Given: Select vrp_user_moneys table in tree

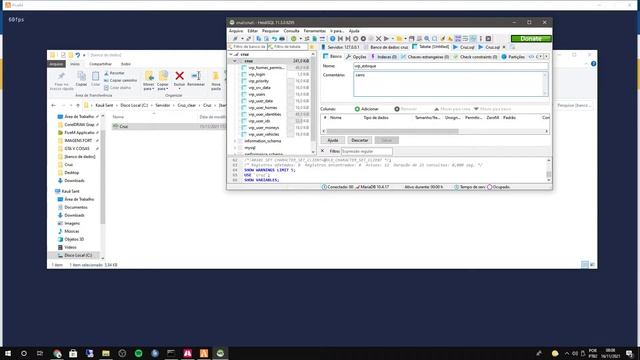Looking at the screenshot, I should (264, 128).
